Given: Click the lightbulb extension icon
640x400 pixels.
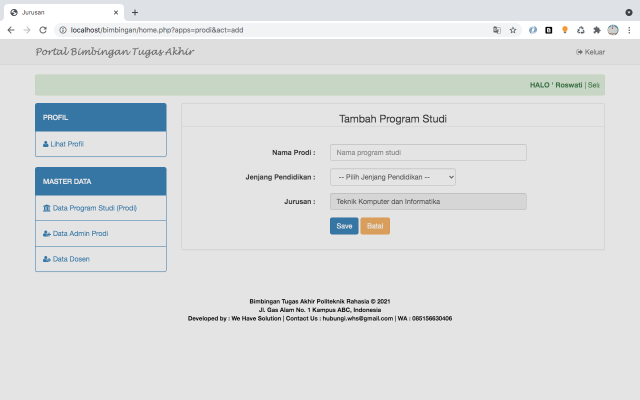Looking at the screenshot, I should pyautogui.click(x=565, y=30).
